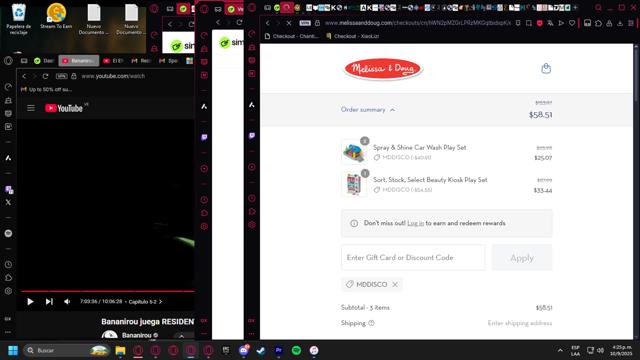Show hidden system tray icons
Image resolution: width=640 pixels, height=360 pixels.
(560, 350)
